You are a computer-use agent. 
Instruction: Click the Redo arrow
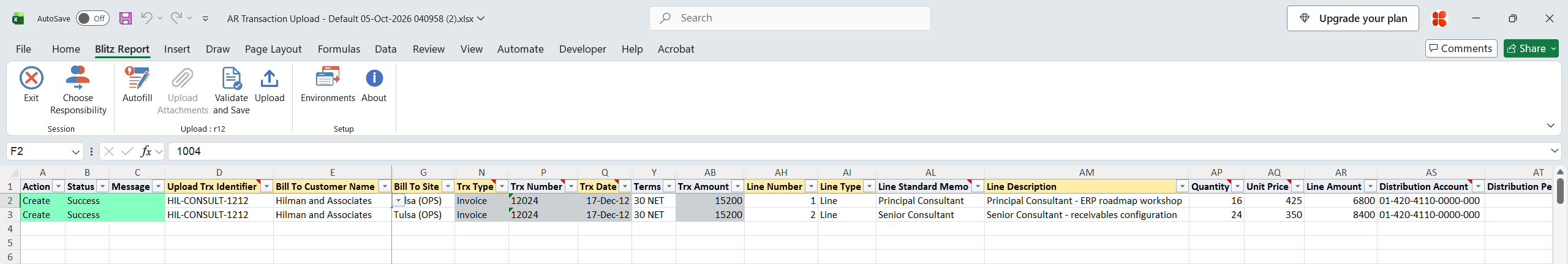tap(176, 18)
